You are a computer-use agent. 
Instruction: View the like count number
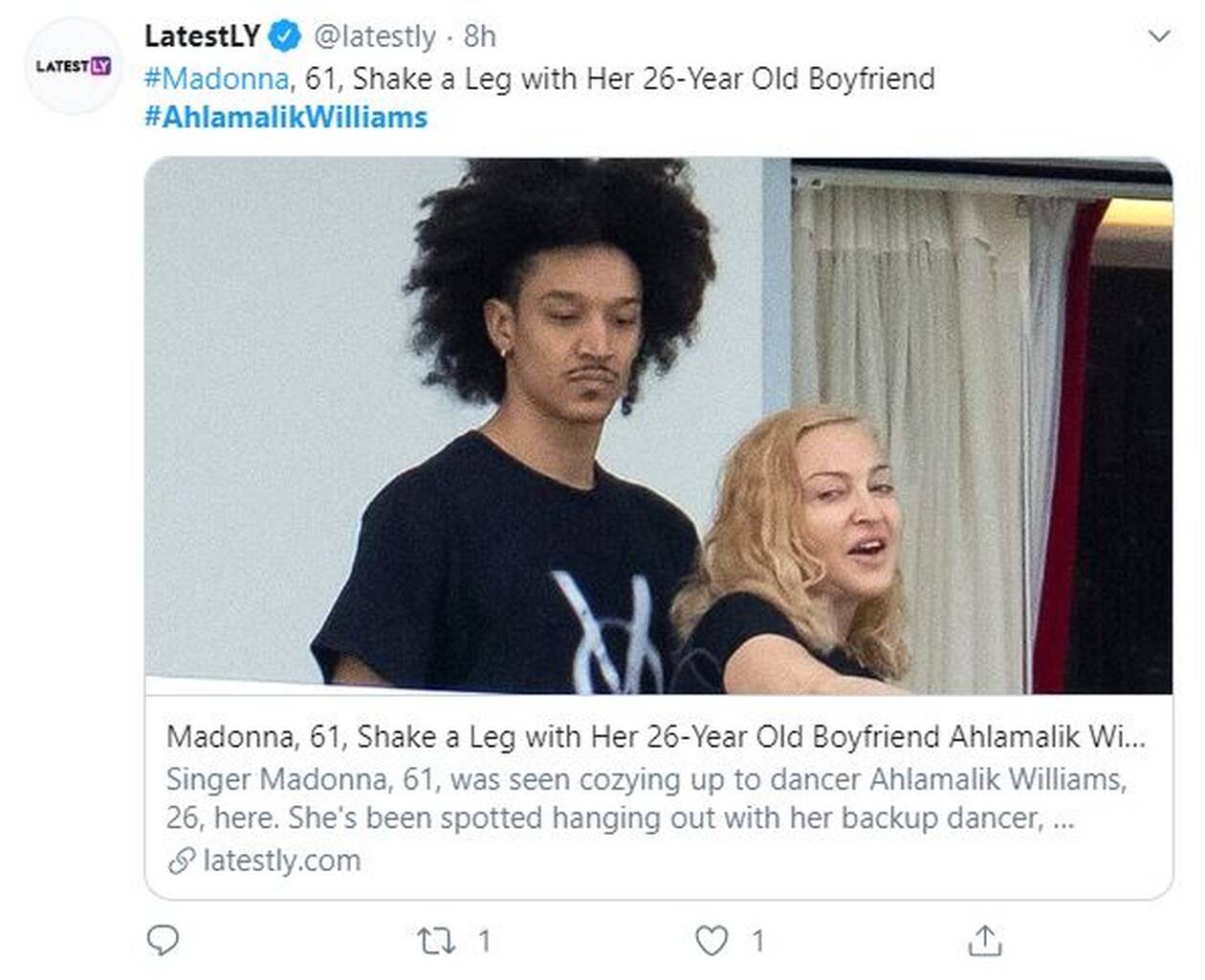point(758,942)
